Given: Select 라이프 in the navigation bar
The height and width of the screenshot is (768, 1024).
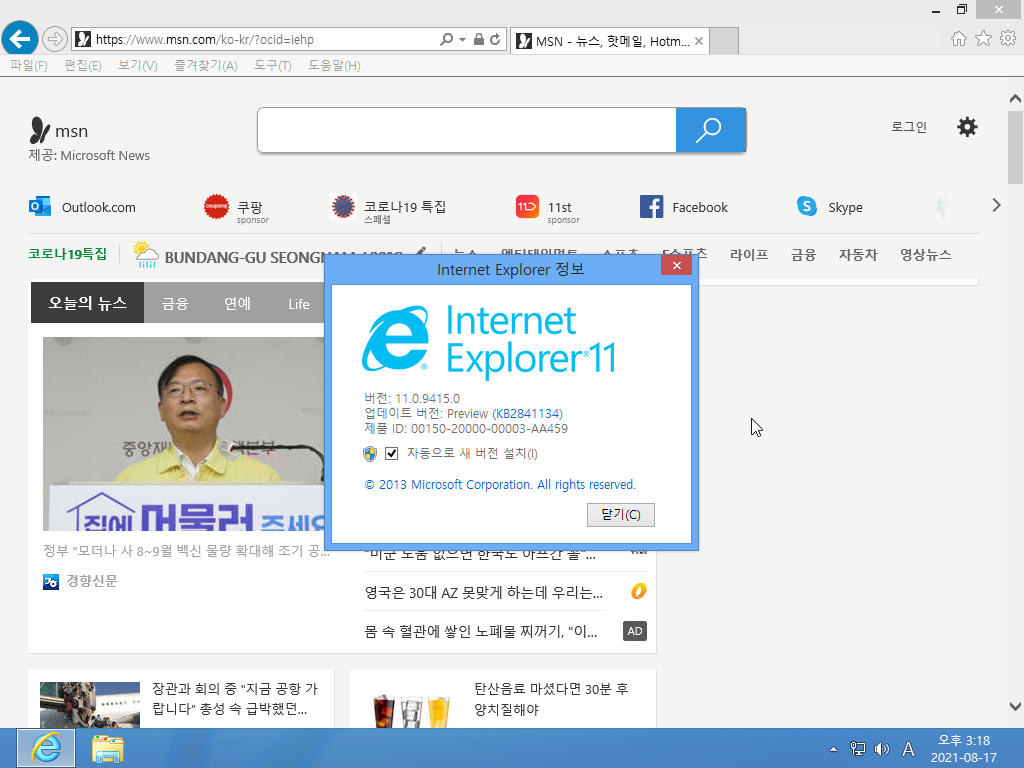Looking at the screenshot, I should click(749, 255).
